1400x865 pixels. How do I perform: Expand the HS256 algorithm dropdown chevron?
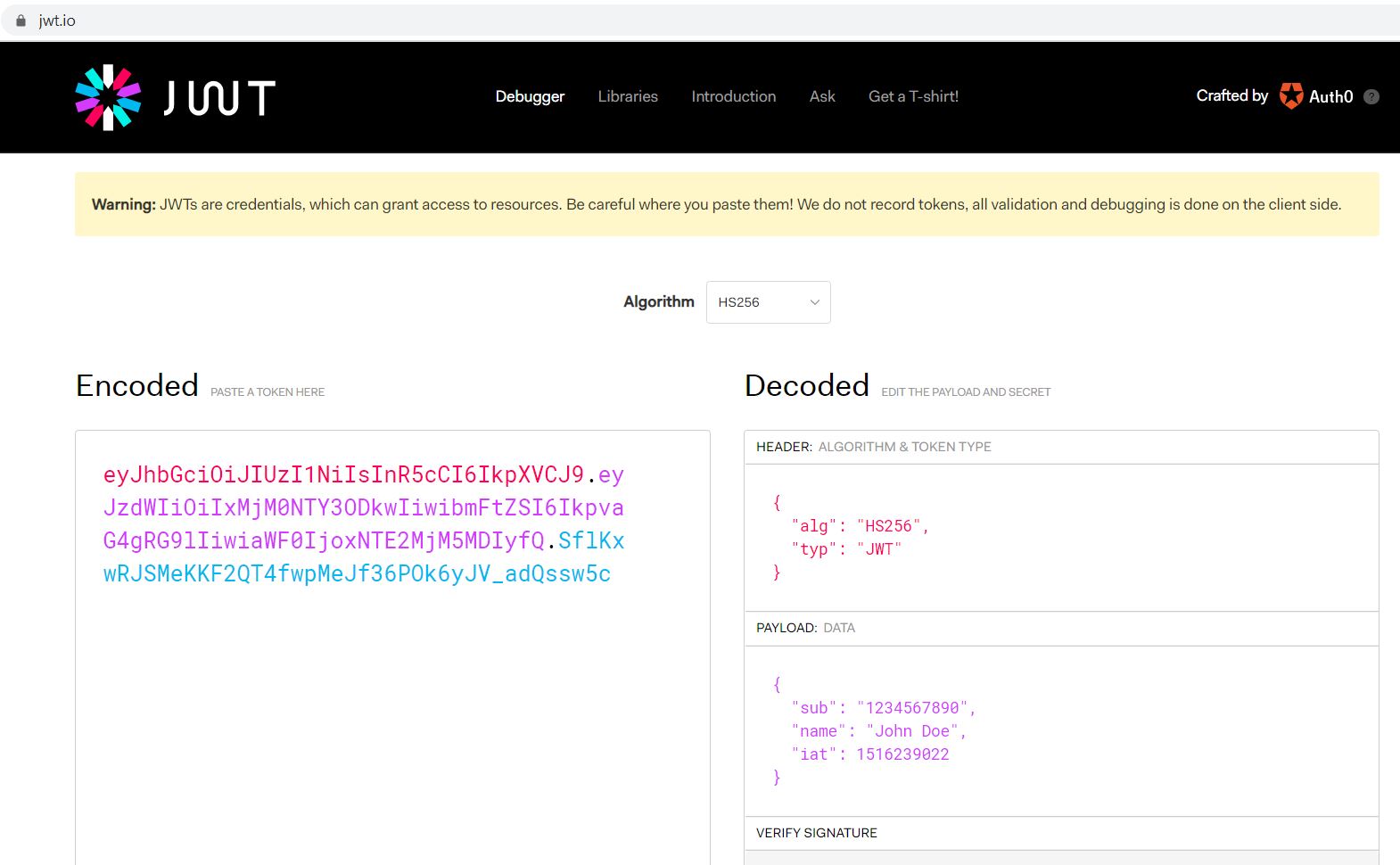(x=814, y=302)
